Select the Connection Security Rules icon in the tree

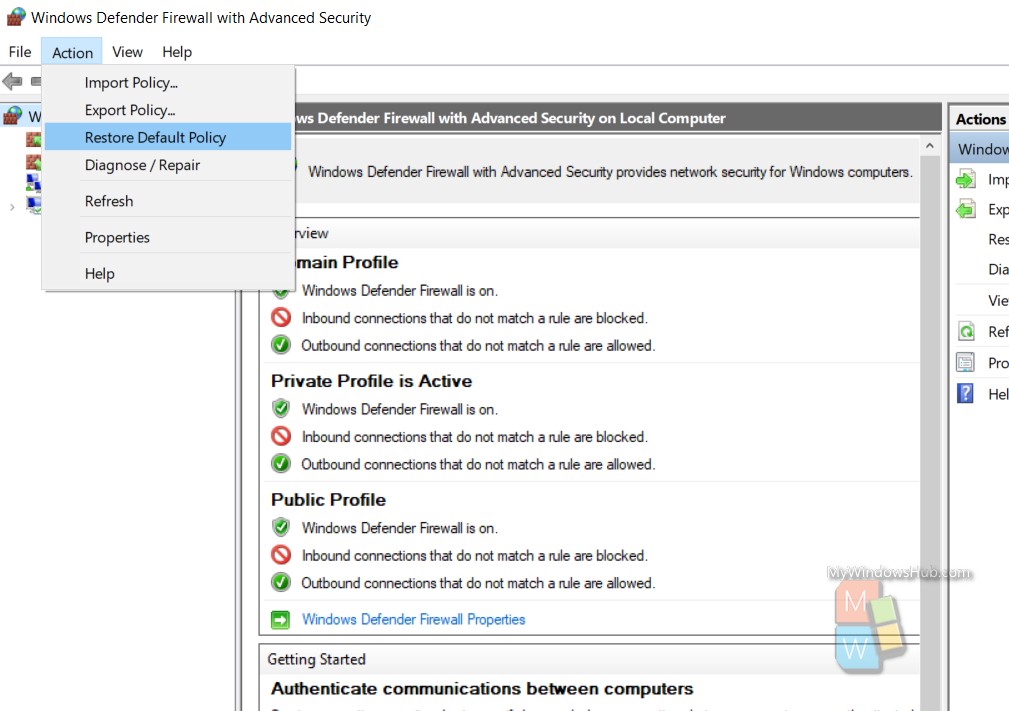point(33,183)
